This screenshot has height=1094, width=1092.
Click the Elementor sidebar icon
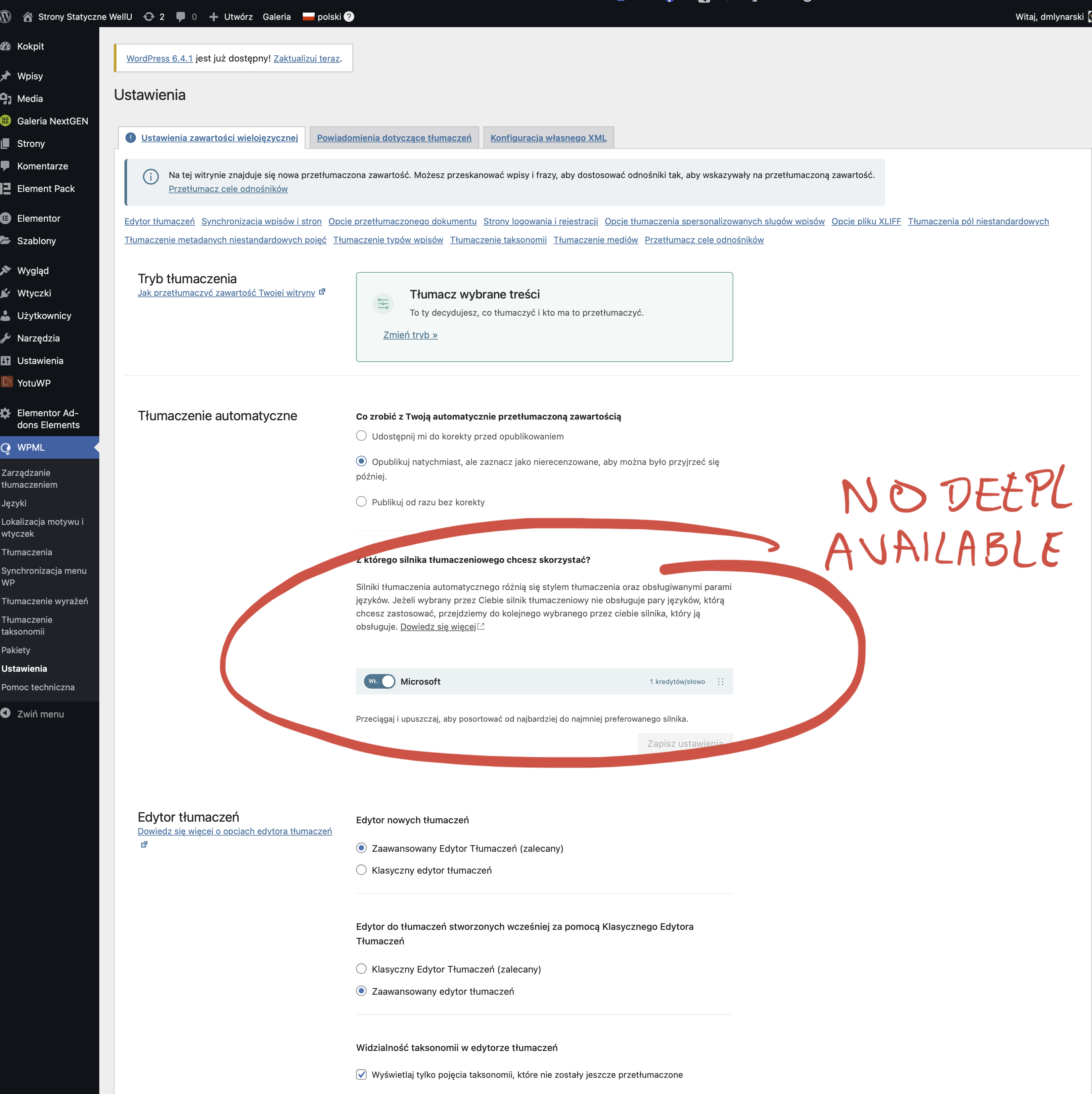pyautogui.click(x=6, y=218)
